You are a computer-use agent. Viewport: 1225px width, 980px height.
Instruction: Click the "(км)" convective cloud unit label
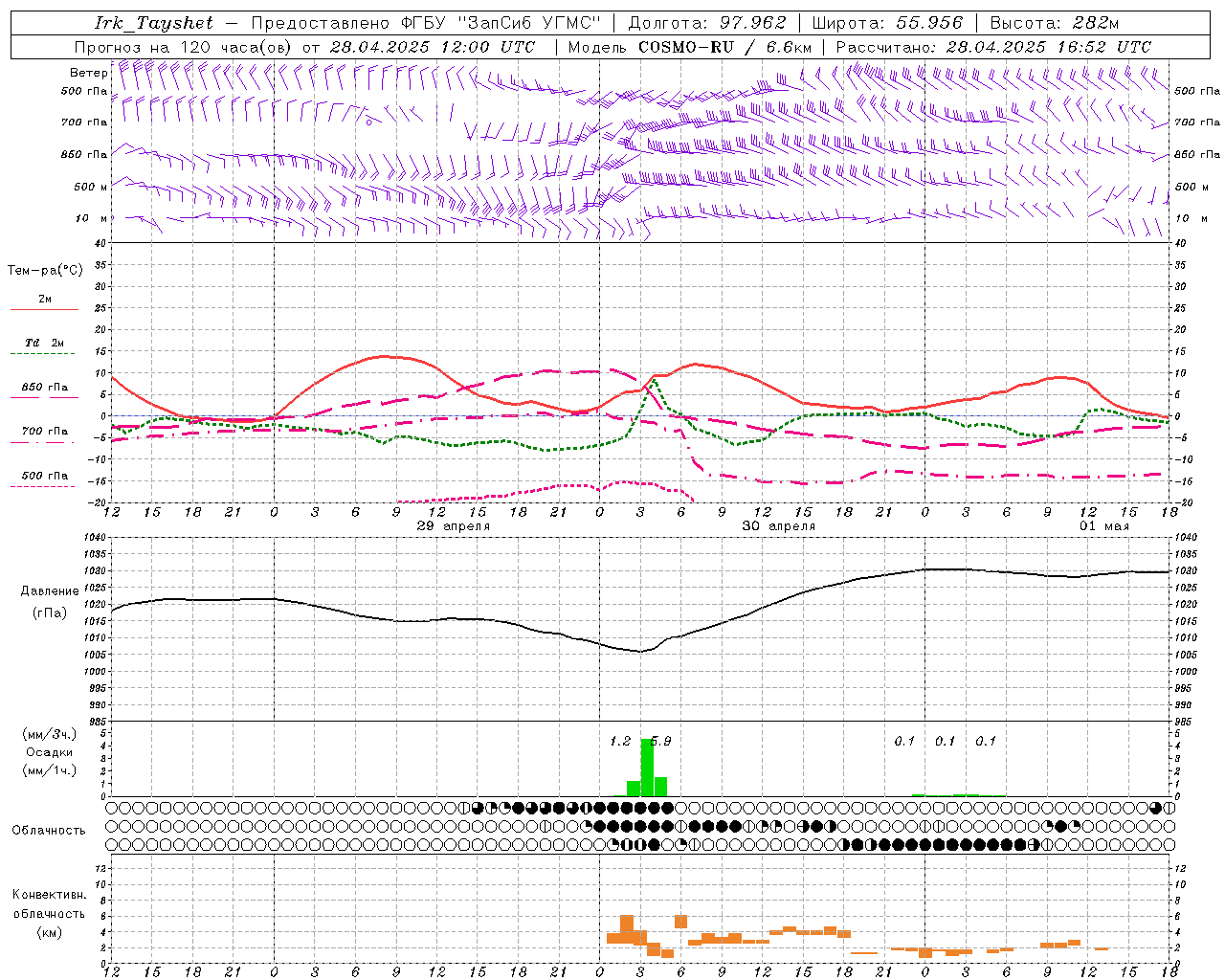click(x=49, y=931)
